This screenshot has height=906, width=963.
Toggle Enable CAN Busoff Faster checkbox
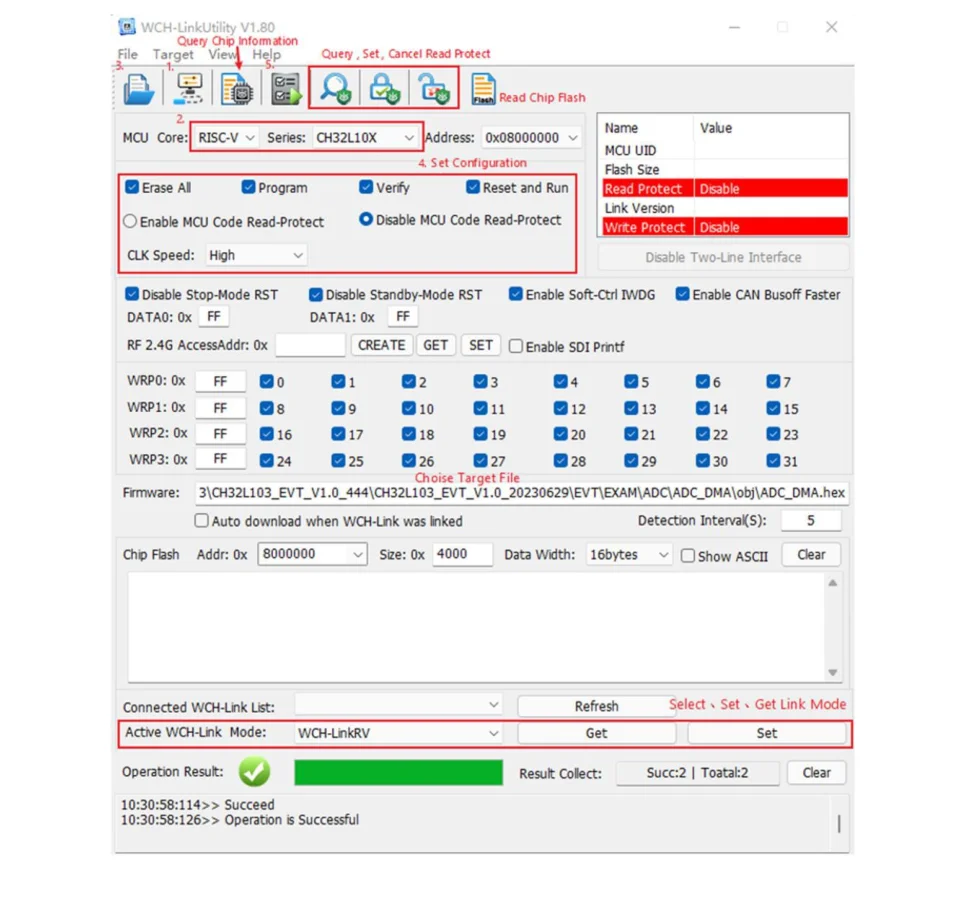pos(682,294)
